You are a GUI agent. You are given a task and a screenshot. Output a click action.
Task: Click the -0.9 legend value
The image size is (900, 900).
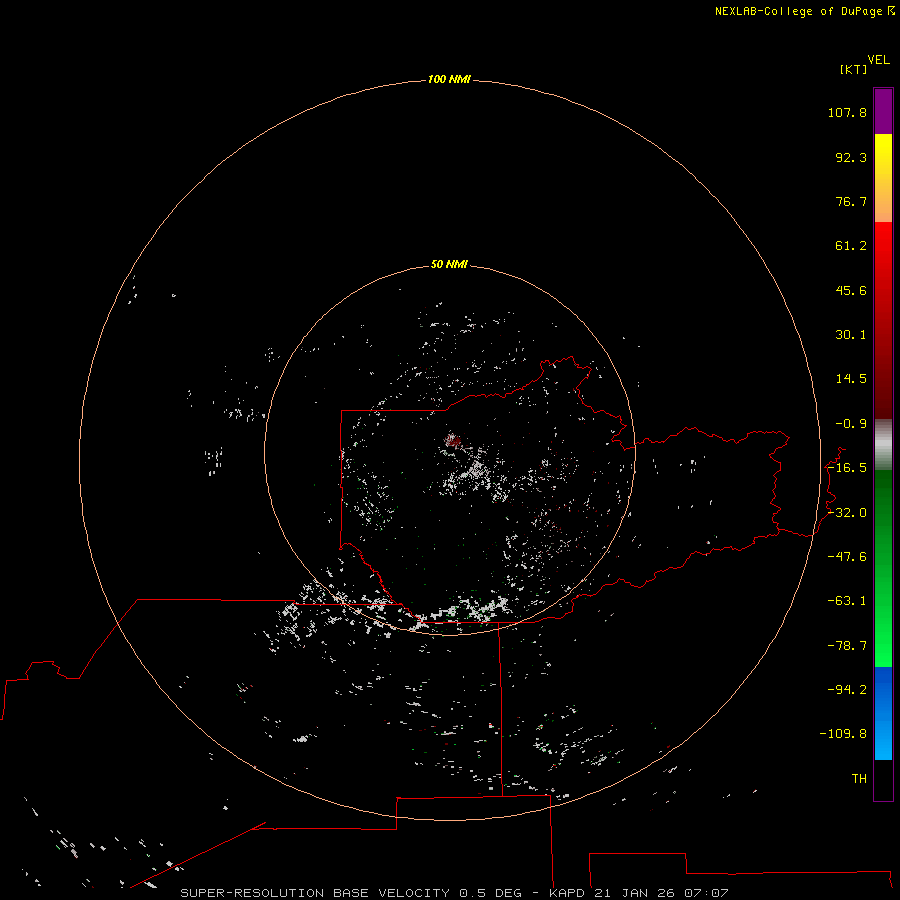coord(851,424)
